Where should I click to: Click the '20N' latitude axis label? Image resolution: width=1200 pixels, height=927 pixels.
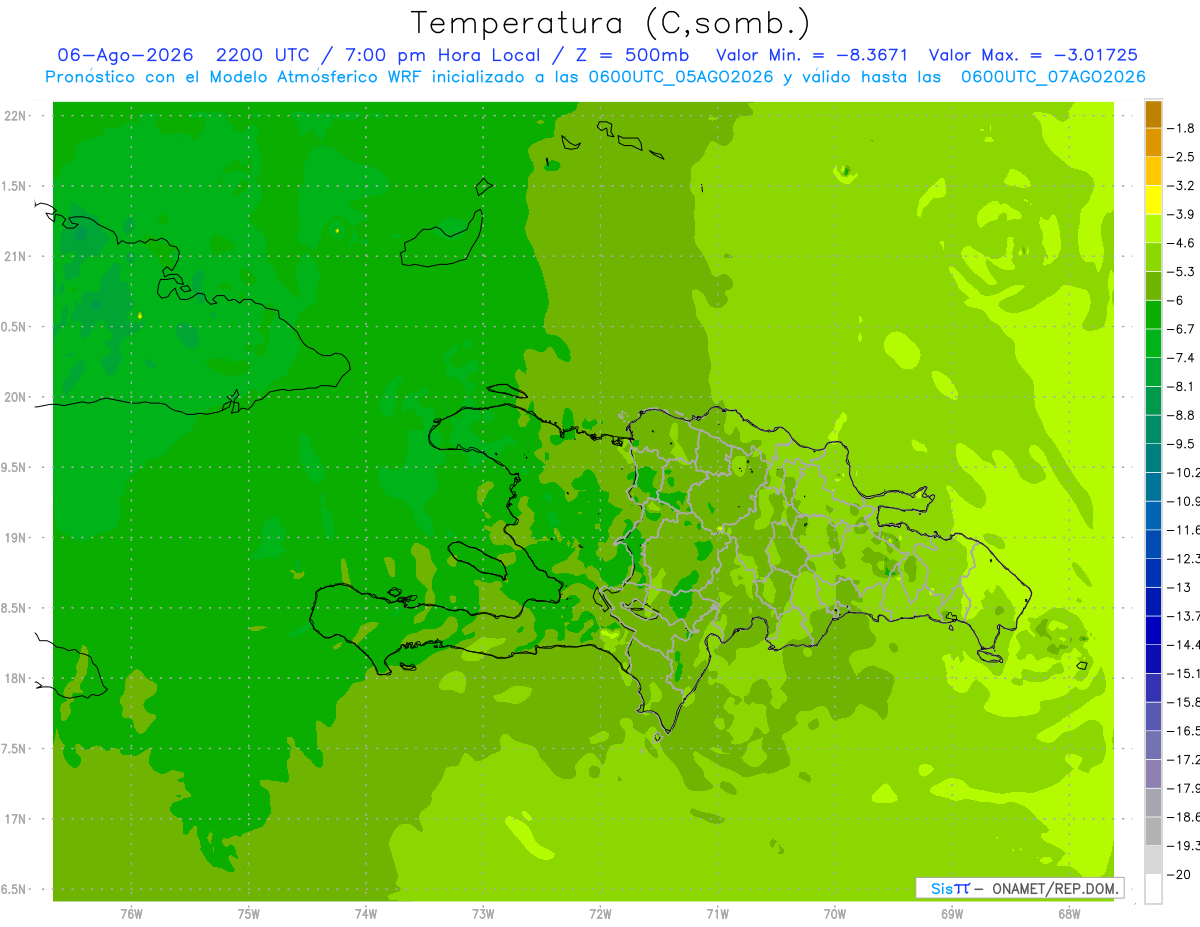coord(16,398)
